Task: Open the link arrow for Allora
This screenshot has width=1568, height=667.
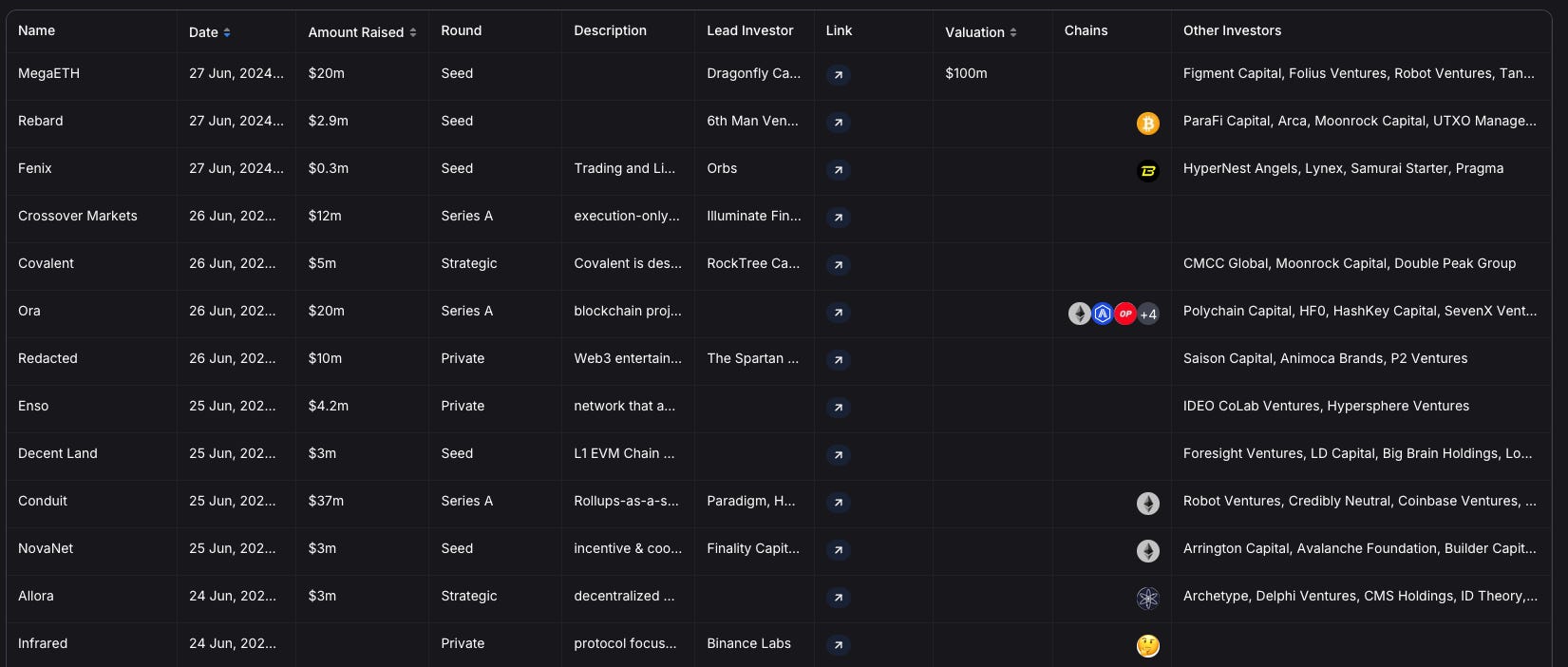Action: (x=838, y=598)
